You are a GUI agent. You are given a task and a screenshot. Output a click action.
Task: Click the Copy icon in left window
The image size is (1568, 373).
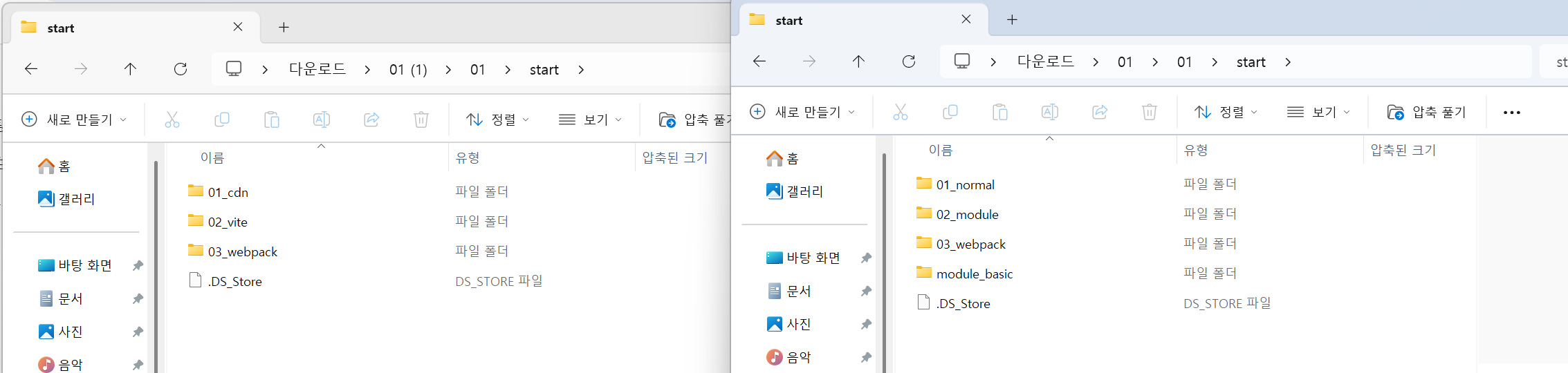point(222,119)
